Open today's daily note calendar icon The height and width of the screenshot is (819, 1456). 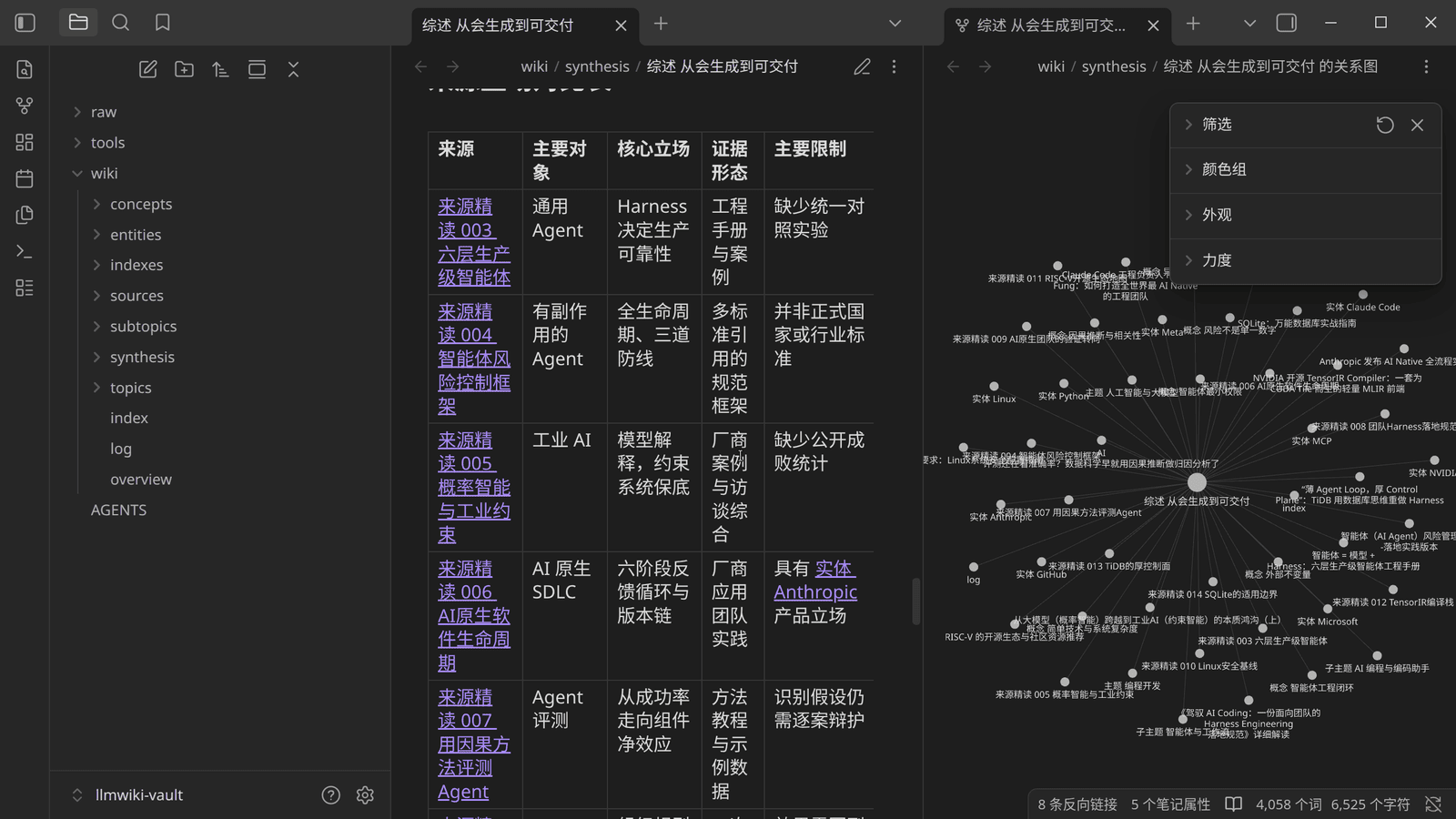(x=25, y=178)
